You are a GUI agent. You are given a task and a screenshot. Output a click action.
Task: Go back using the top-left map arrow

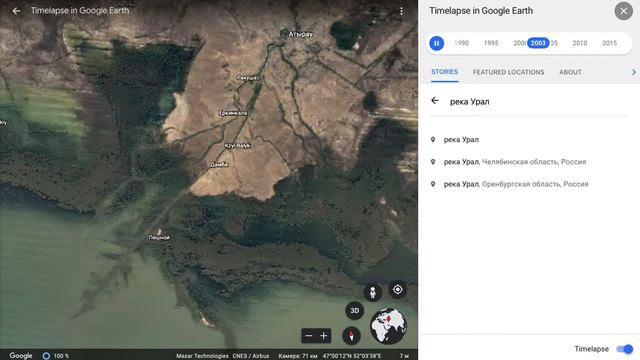coord(16,11)
